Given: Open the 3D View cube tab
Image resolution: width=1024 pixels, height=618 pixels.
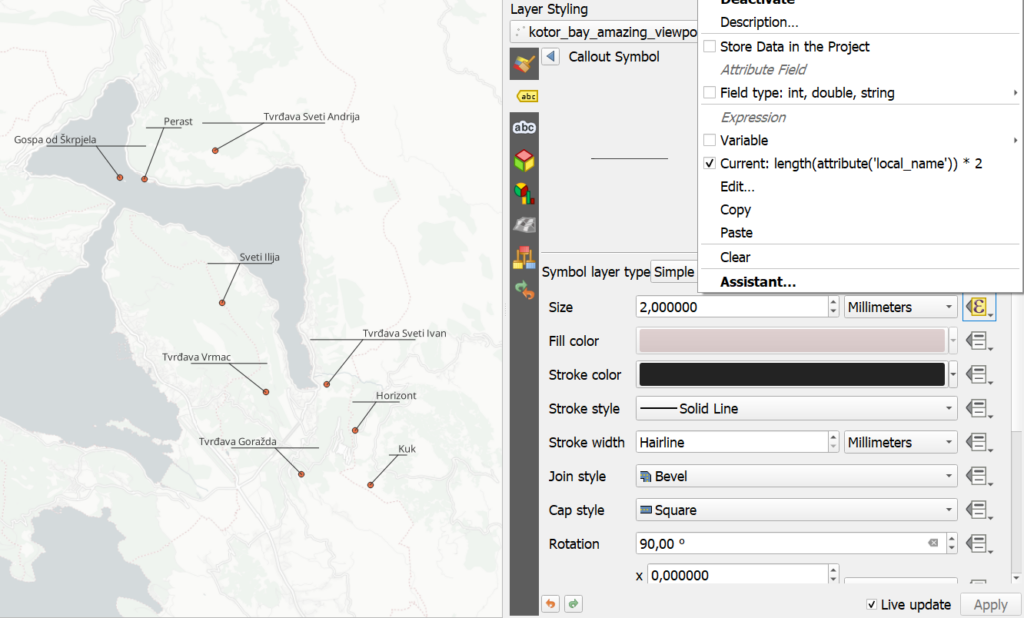Looking at the screenshot, I should 524,160.
